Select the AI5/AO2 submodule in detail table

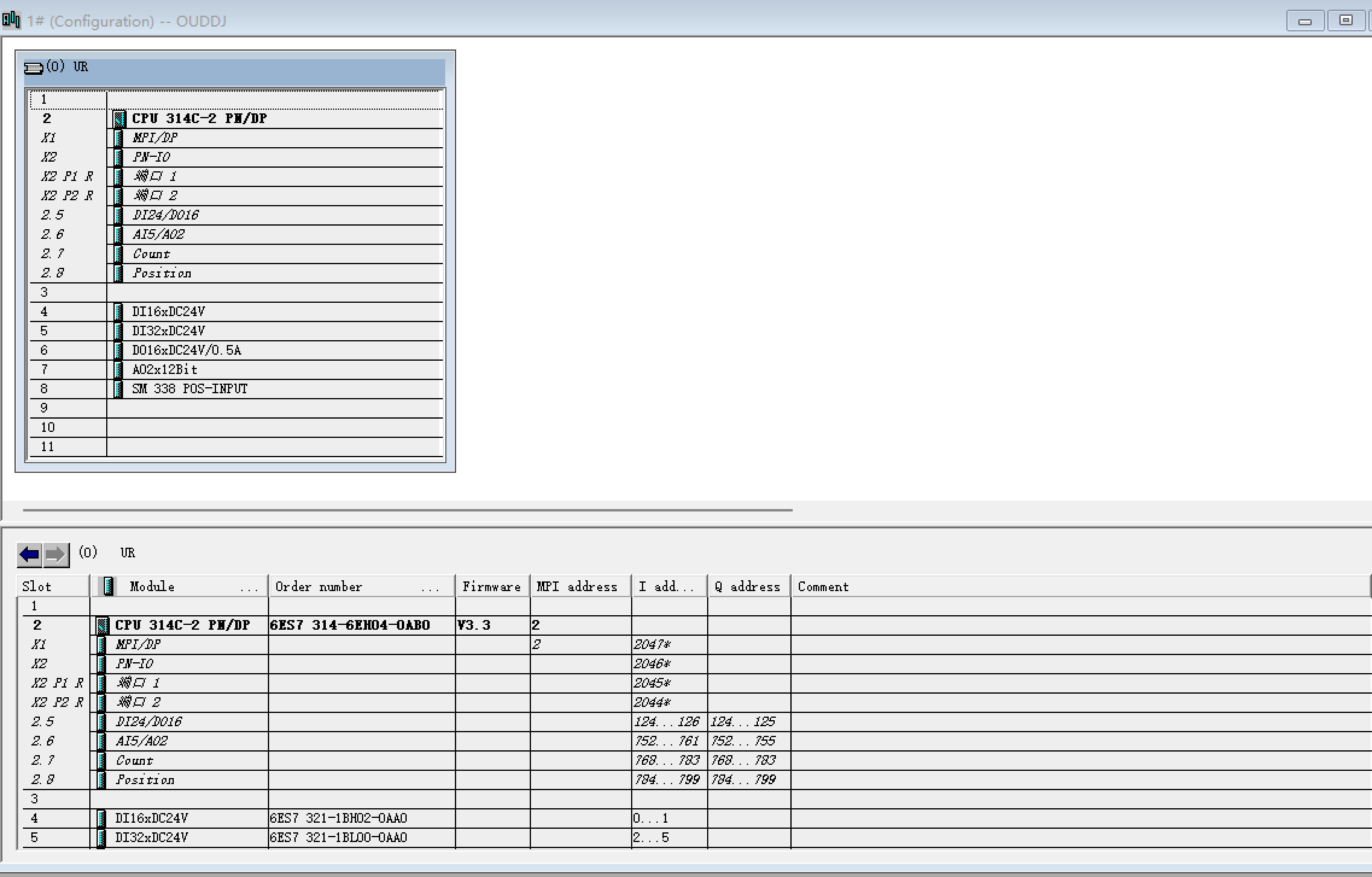(142, 741)
